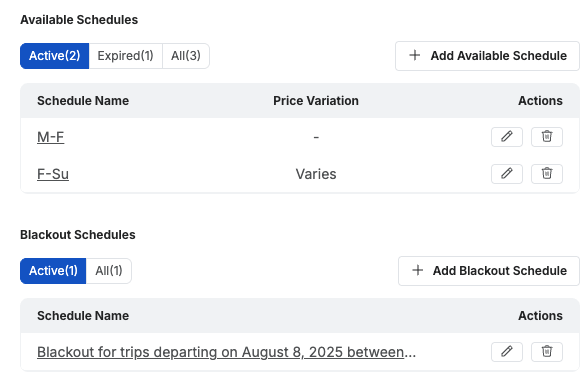This screenshot has height=382, width=587.
Task: Click trash icon for the F-Su schedule
Action: coord(547,174)
